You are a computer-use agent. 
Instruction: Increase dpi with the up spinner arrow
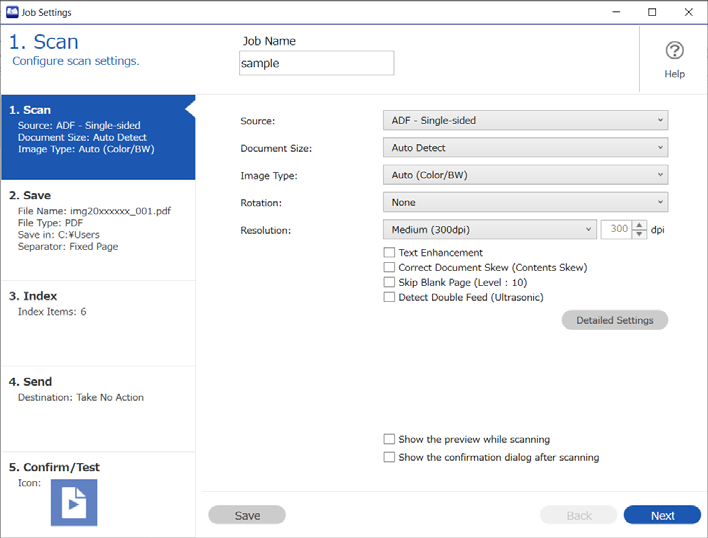click(639, 225)
